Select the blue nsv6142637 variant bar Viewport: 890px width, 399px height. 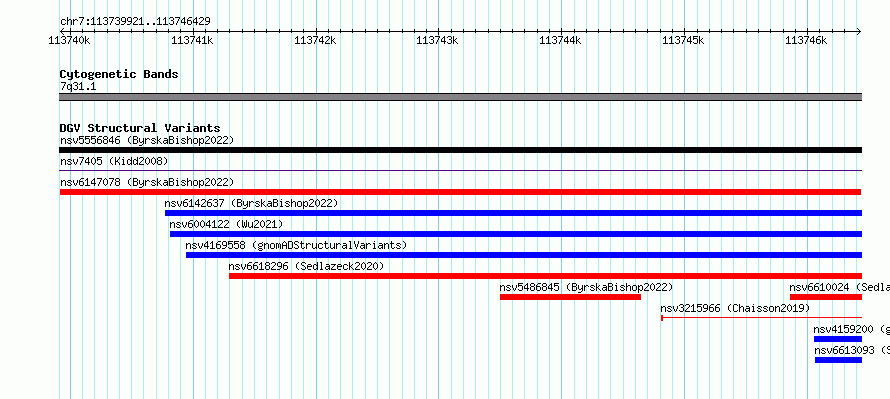click(514, 213)
